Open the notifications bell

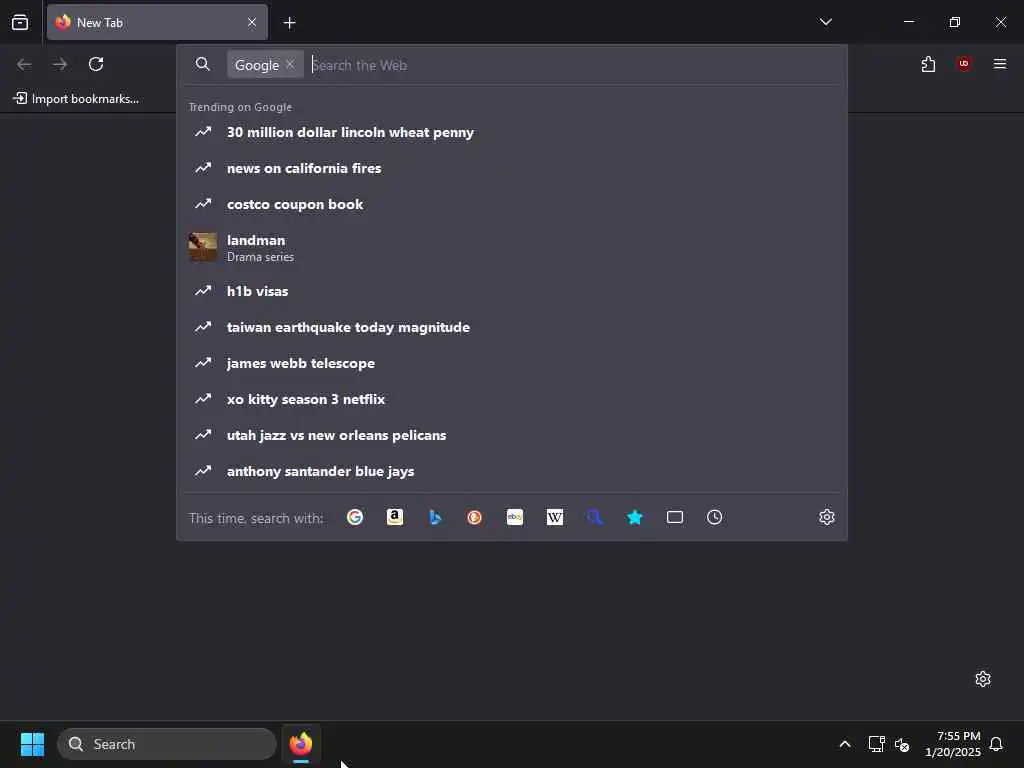point(996,744)
